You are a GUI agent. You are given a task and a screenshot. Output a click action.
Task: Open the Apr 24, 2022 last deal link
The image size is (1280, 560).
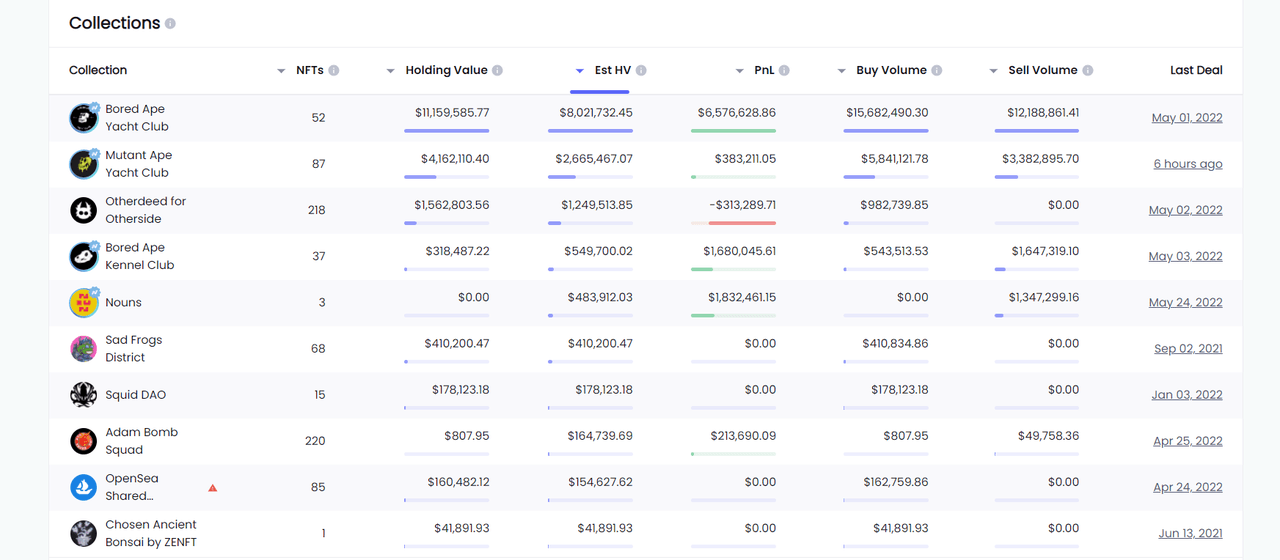click(1188, 487)
